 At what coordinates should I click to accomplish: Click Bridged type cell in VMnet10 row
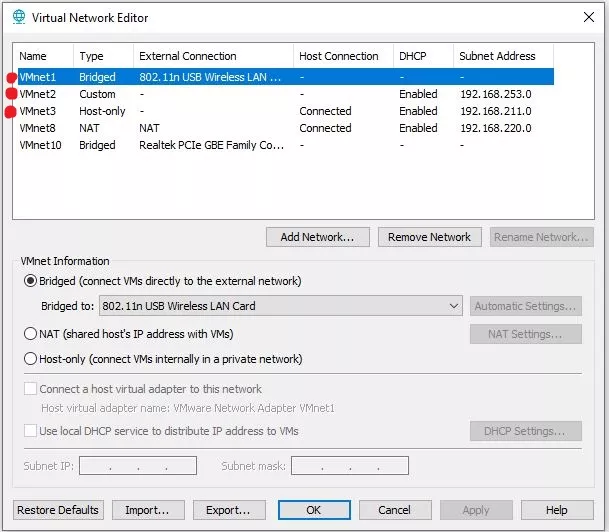coord(97,145)
